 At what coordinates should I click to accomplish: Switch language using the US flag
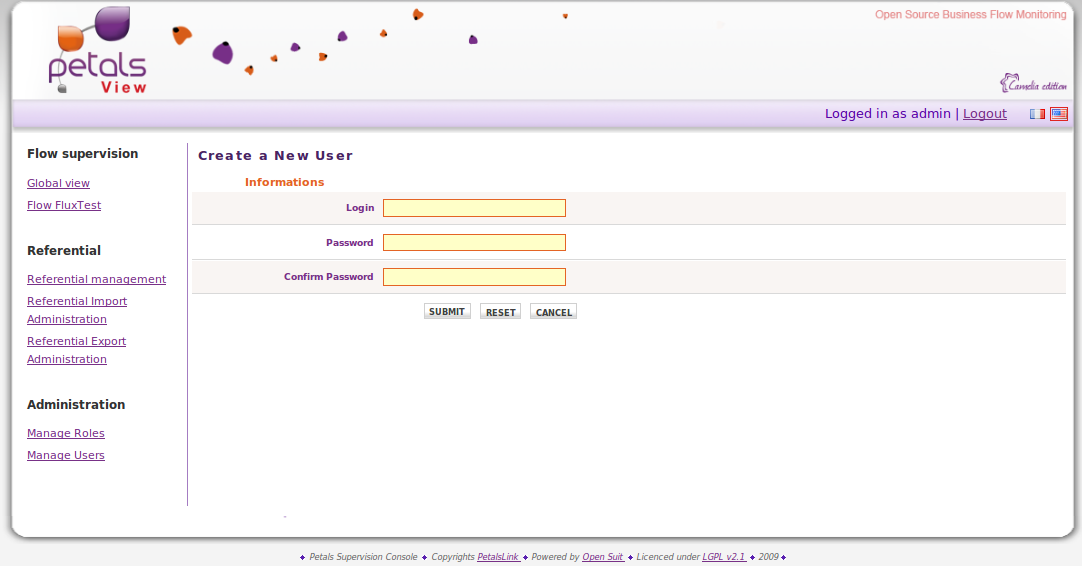(x=1059, y=114)
